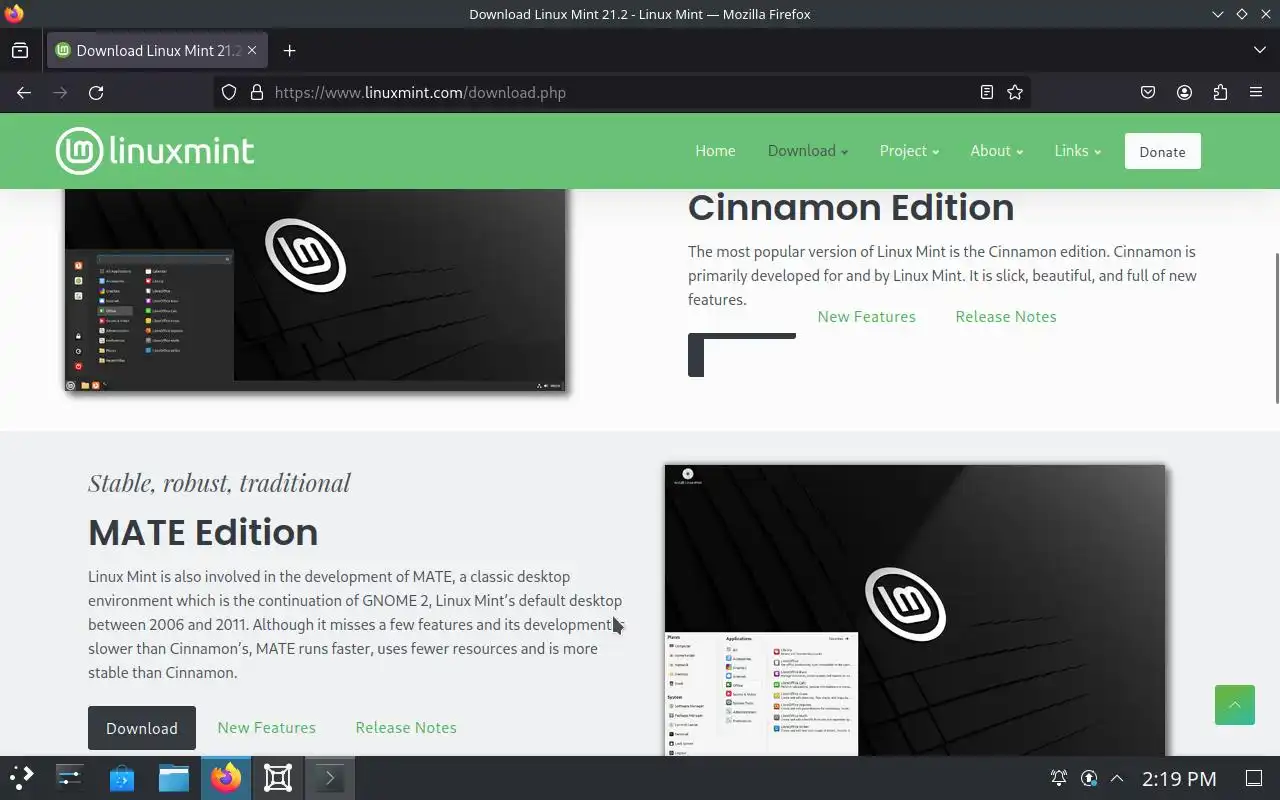
Task: Click the page vertical scrollbar
Action: tap(1276, 328)
